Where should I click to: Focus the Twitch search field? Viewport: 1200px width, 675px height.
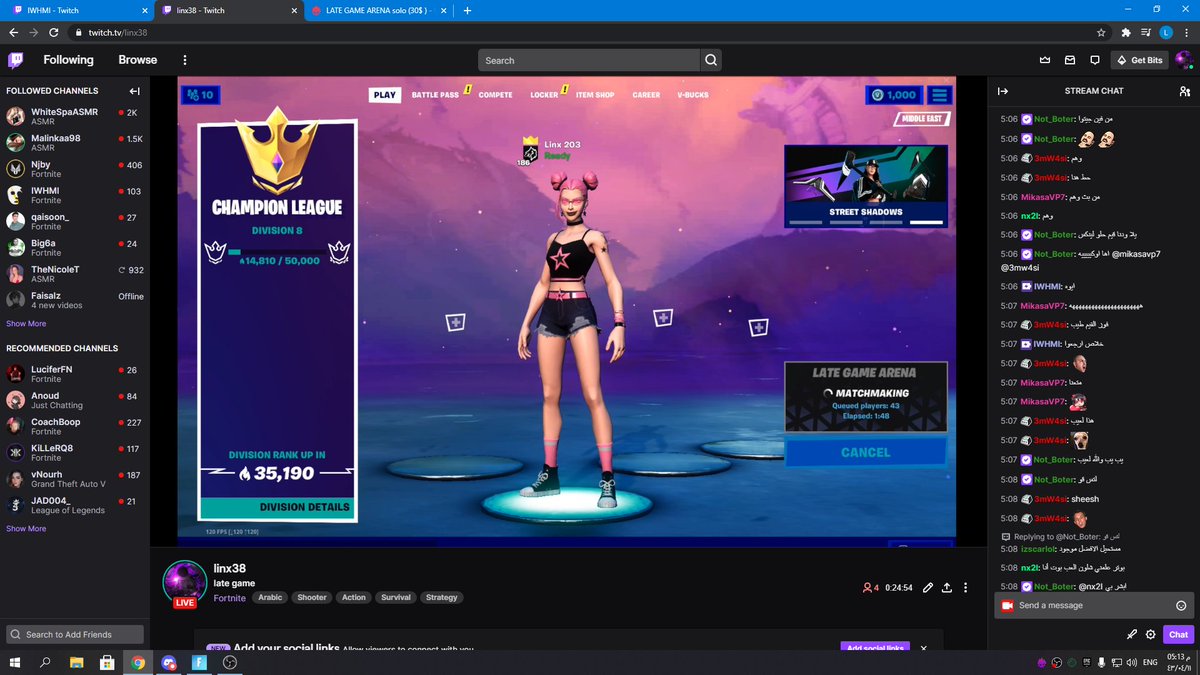(x=589, y=60)
